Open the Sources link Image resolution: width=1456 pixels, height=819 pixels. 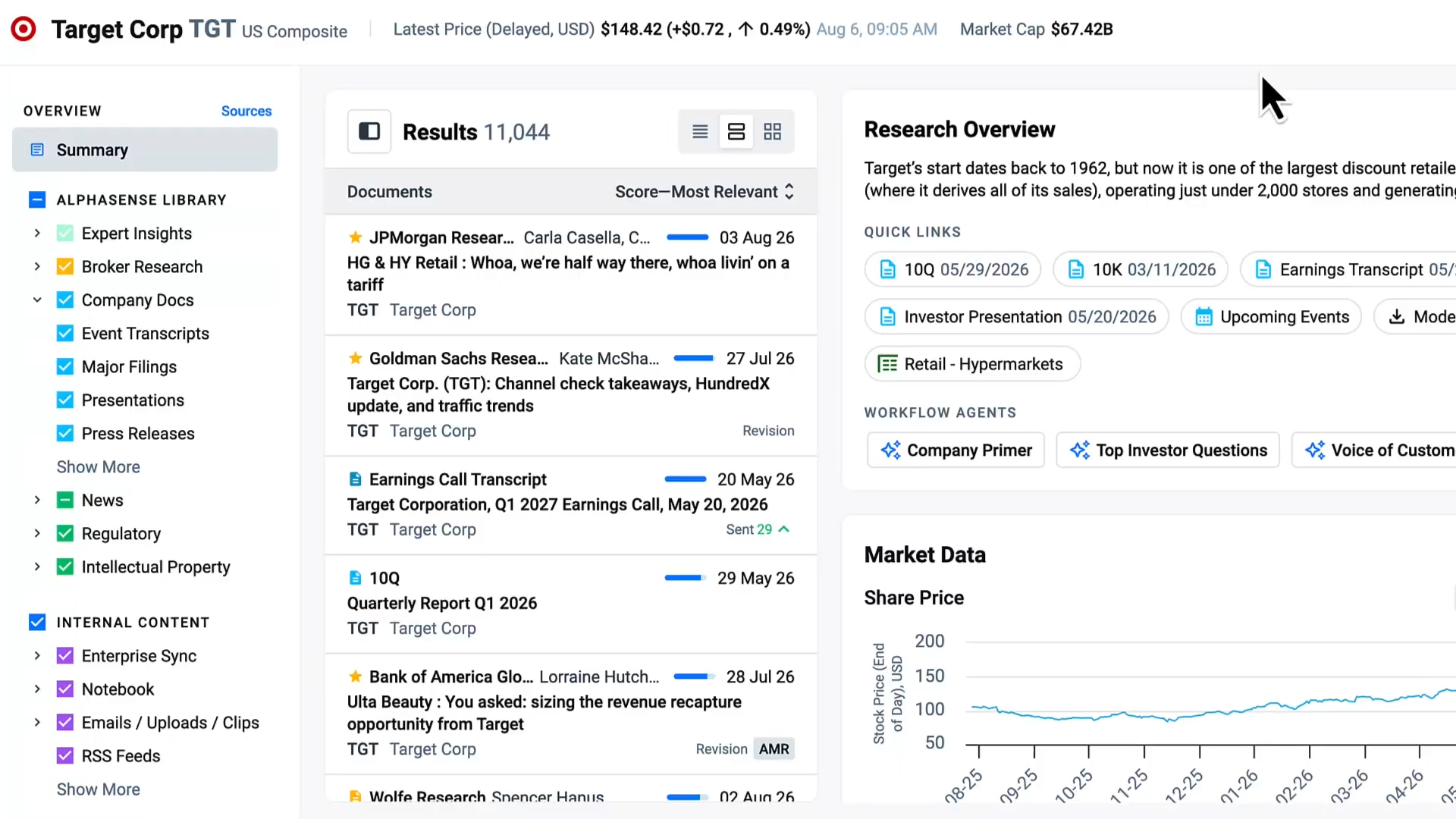tap(246, 111)
